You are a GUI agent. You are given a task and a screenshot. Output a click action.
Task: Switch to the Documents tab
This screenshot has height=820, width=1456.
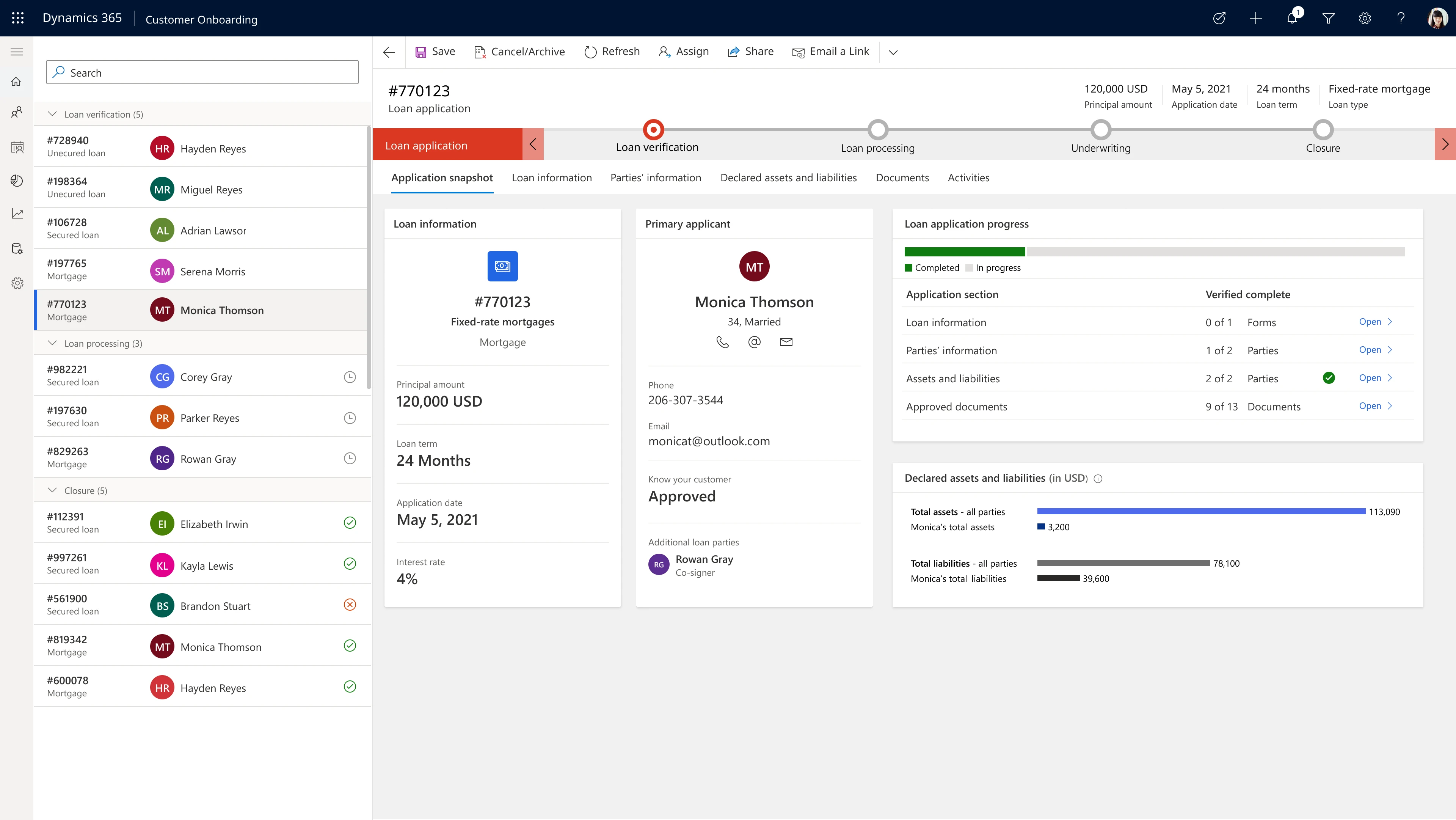coord(902,177)
